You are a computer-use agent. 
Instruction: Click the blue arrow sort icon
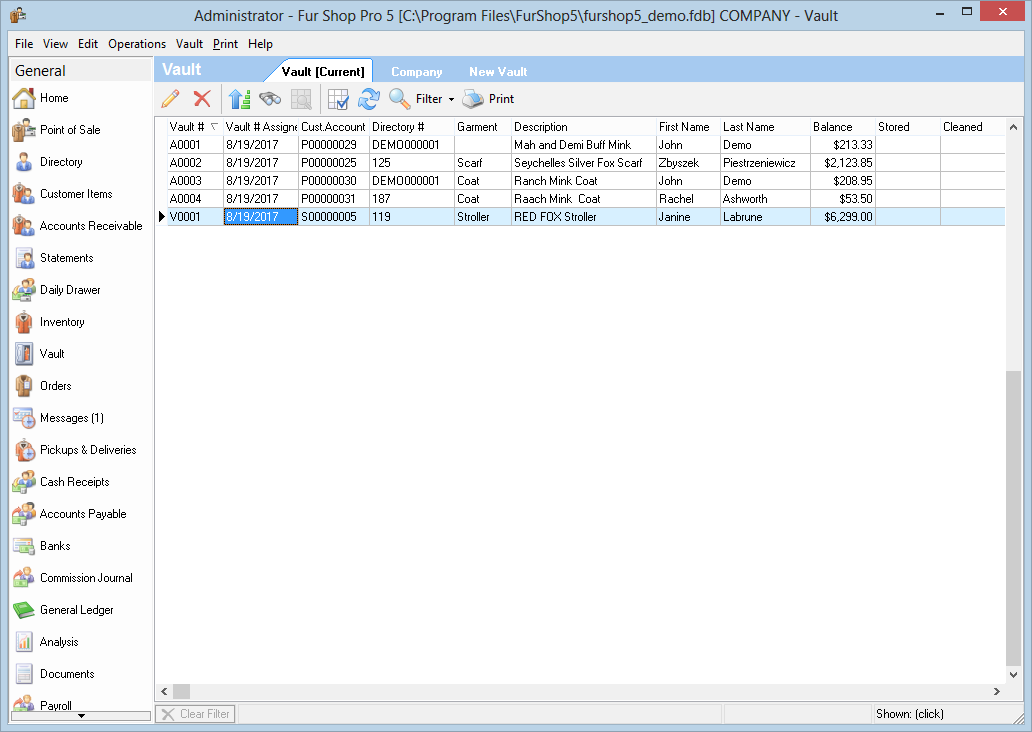pos(238,99)
